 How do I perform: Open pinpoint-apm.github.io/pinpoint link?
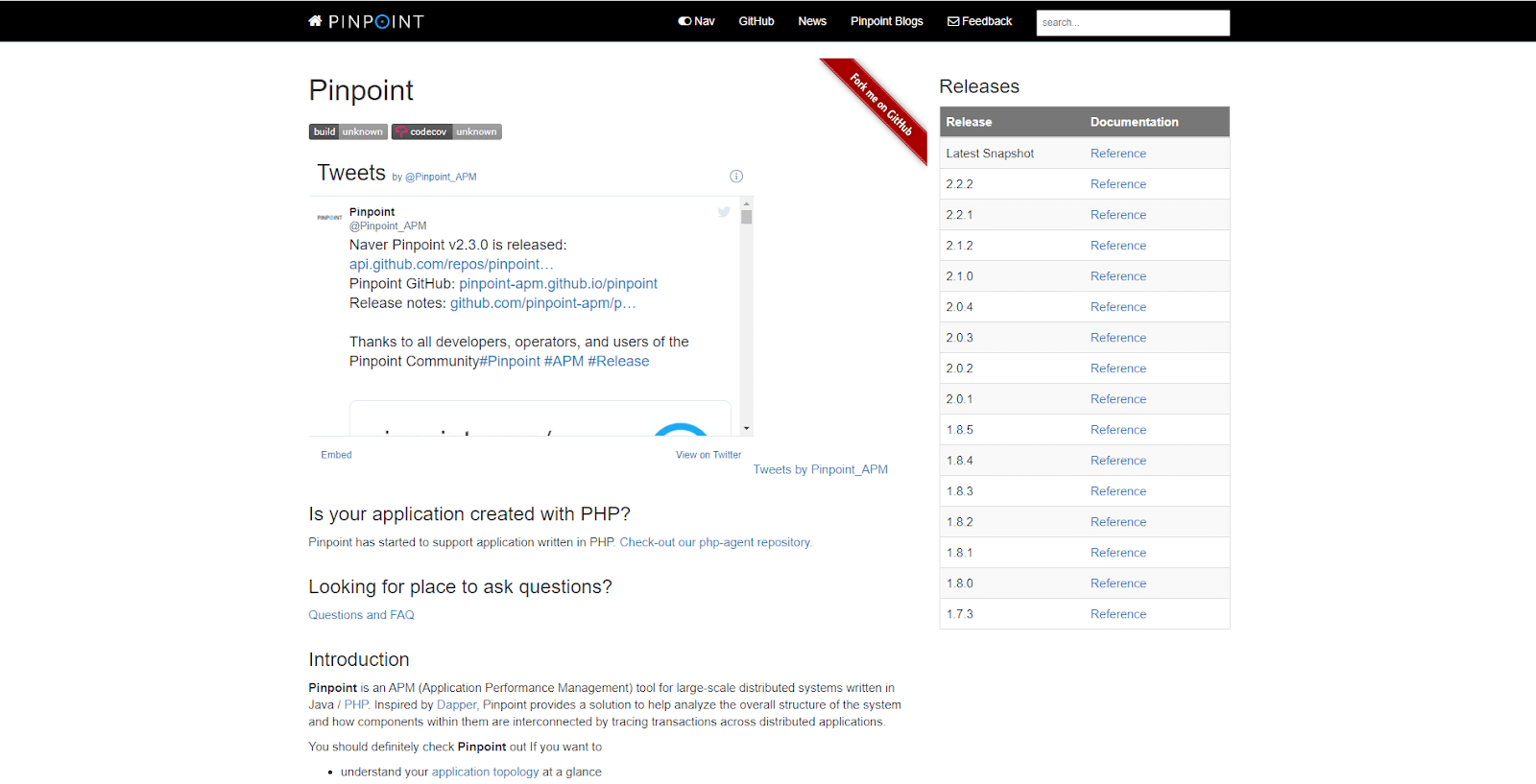click(558, 283)
